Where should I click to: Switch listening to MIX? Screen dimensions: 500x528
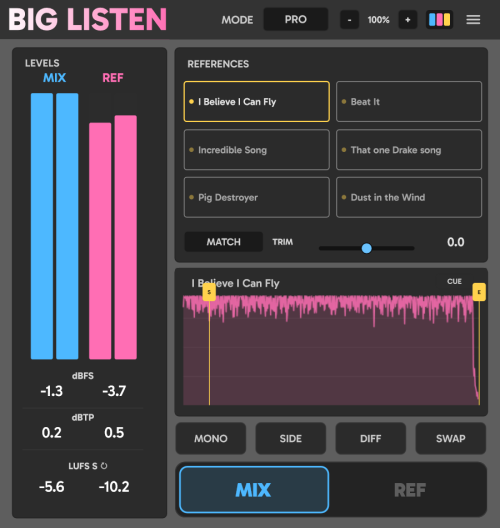tap(254, 490)
